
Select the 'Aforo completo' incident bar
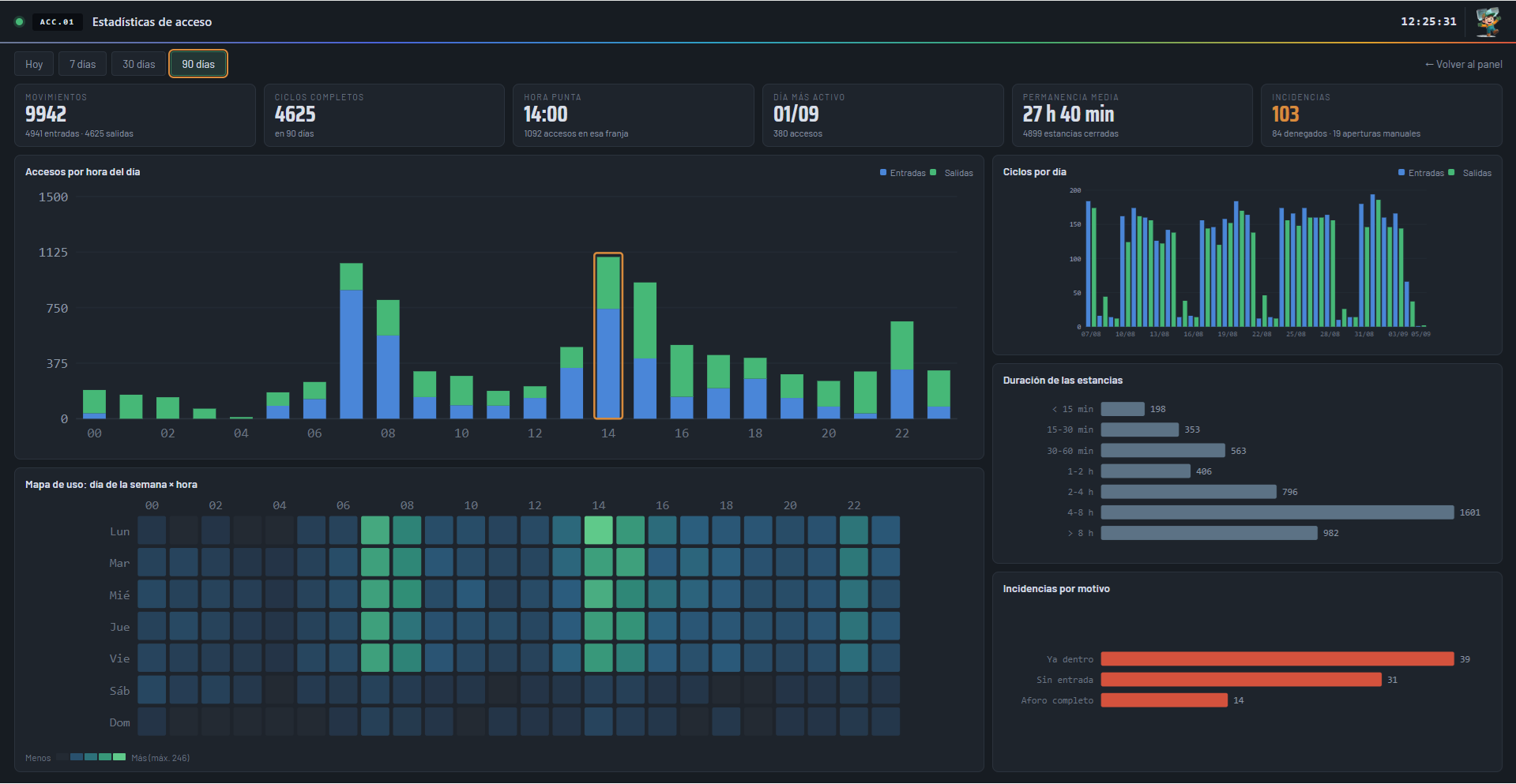[x=1164, y=700]
